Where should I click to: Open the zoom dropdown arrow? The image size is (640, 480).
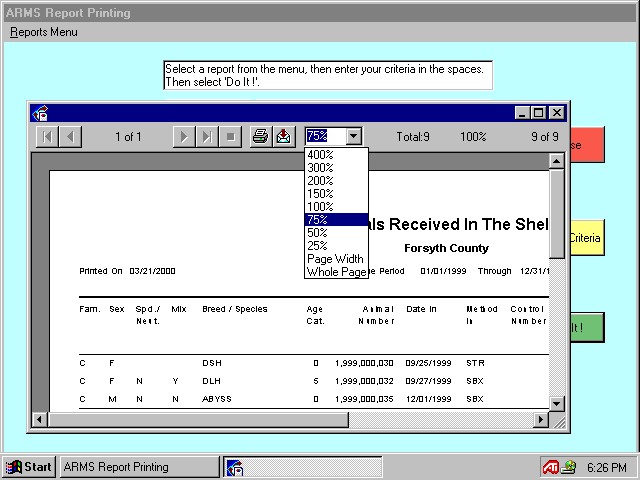[354, 136]
